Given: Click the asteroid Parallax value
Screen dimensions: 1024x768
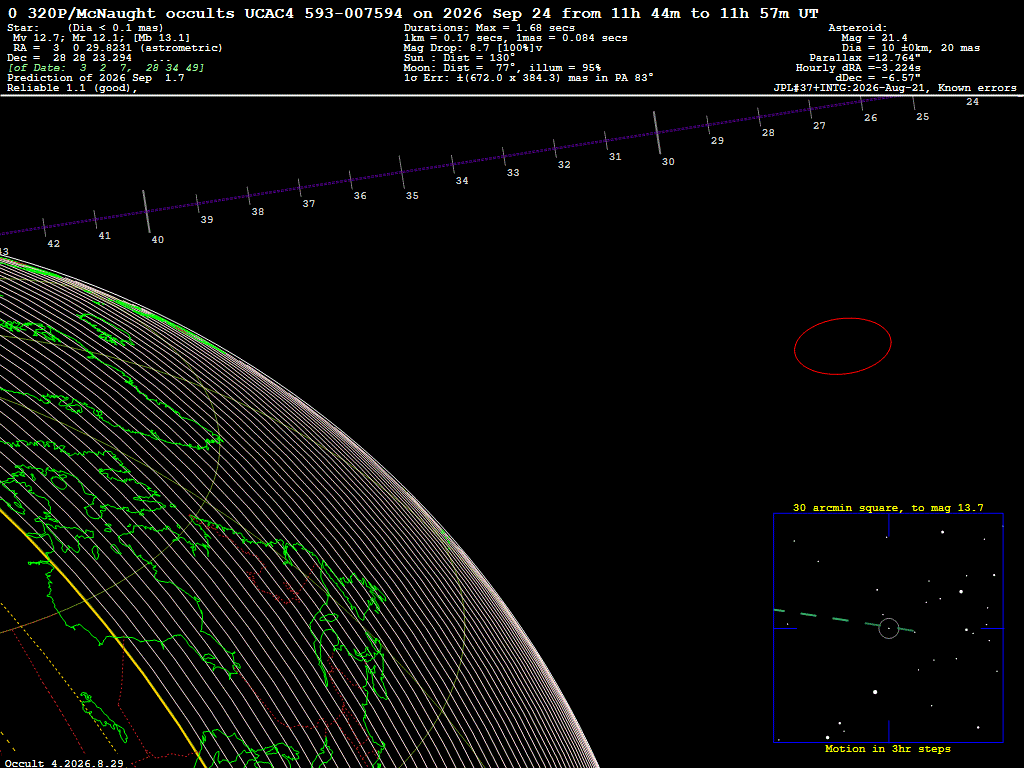Looking at the screenshot, I should tap(865, 57).
